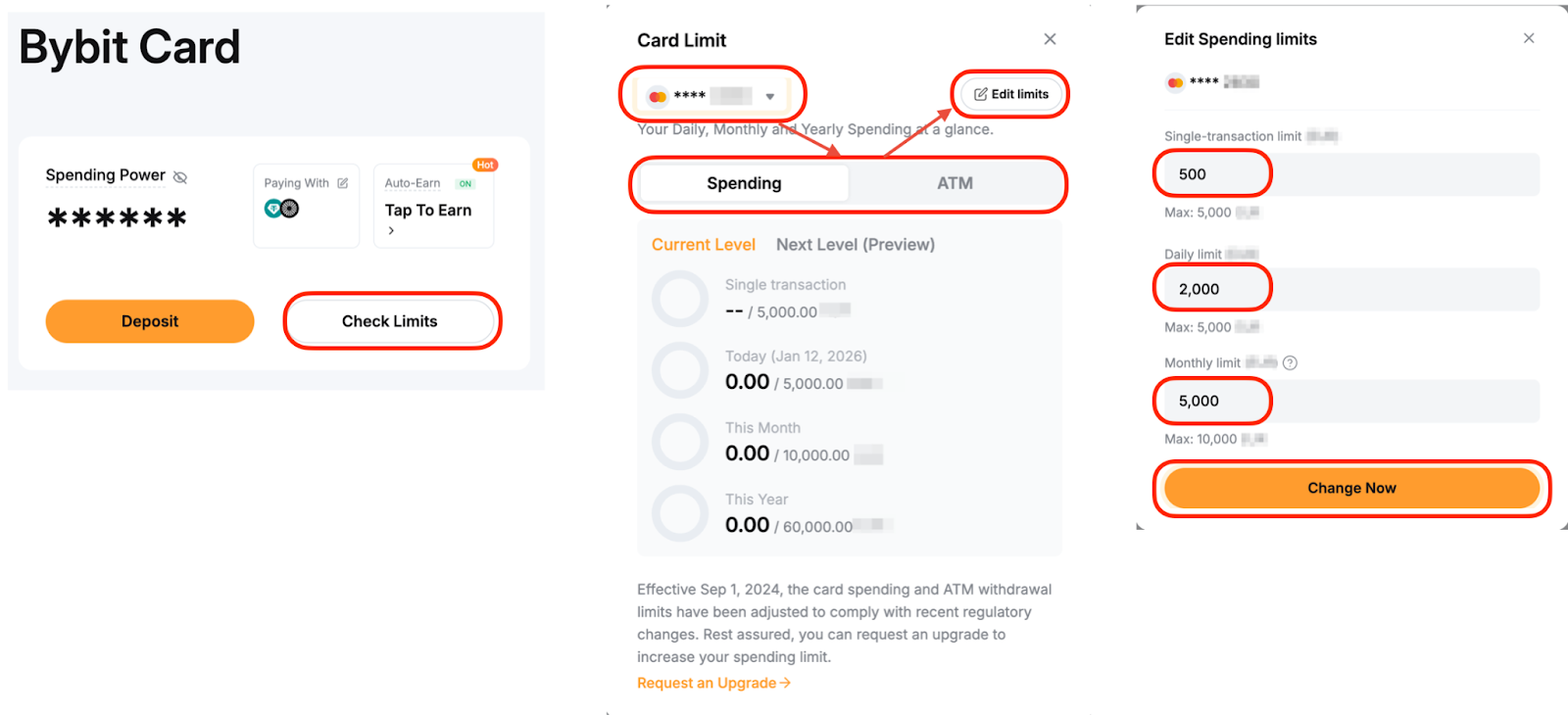Toggle Spending Power visibility eye icon
The height and width of the screenshot is (715, 1568).
point(180,177)
